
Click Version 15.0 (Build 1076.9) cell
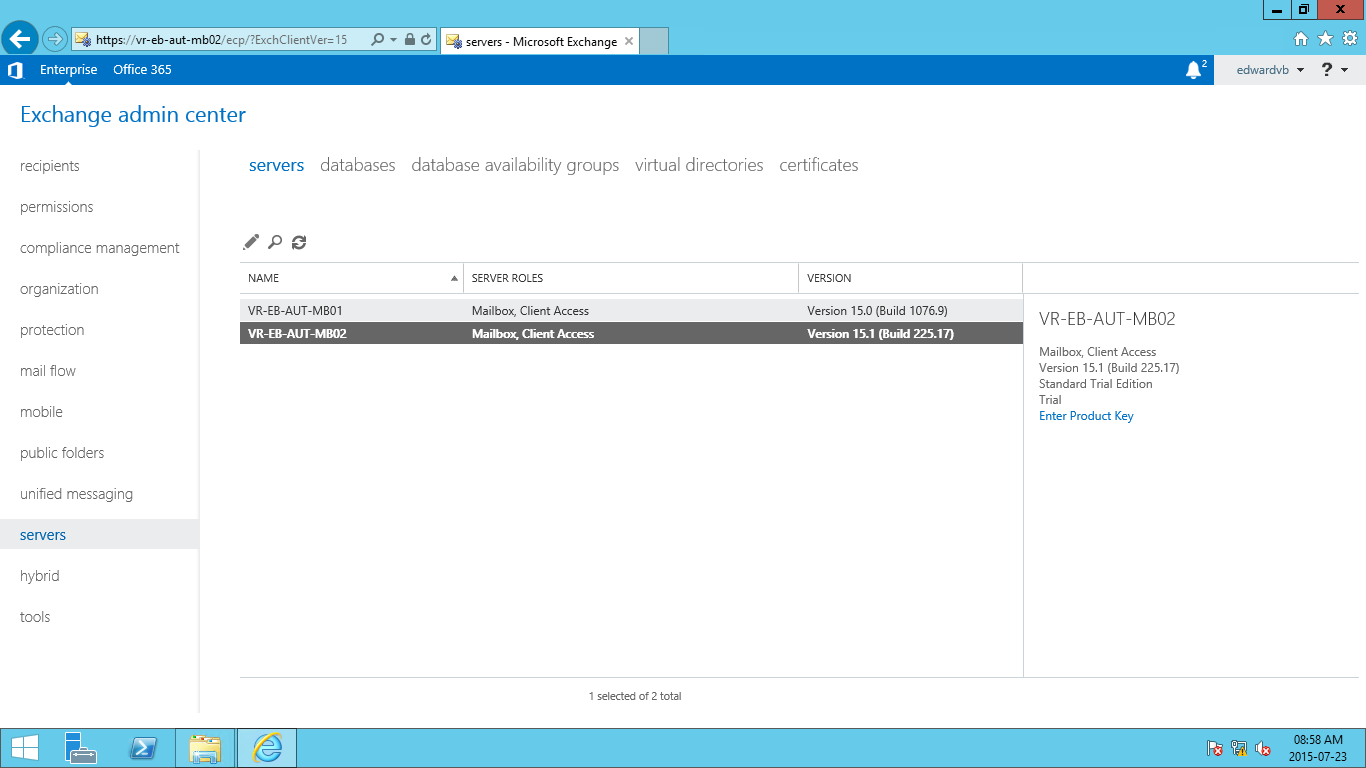(877, 311)
